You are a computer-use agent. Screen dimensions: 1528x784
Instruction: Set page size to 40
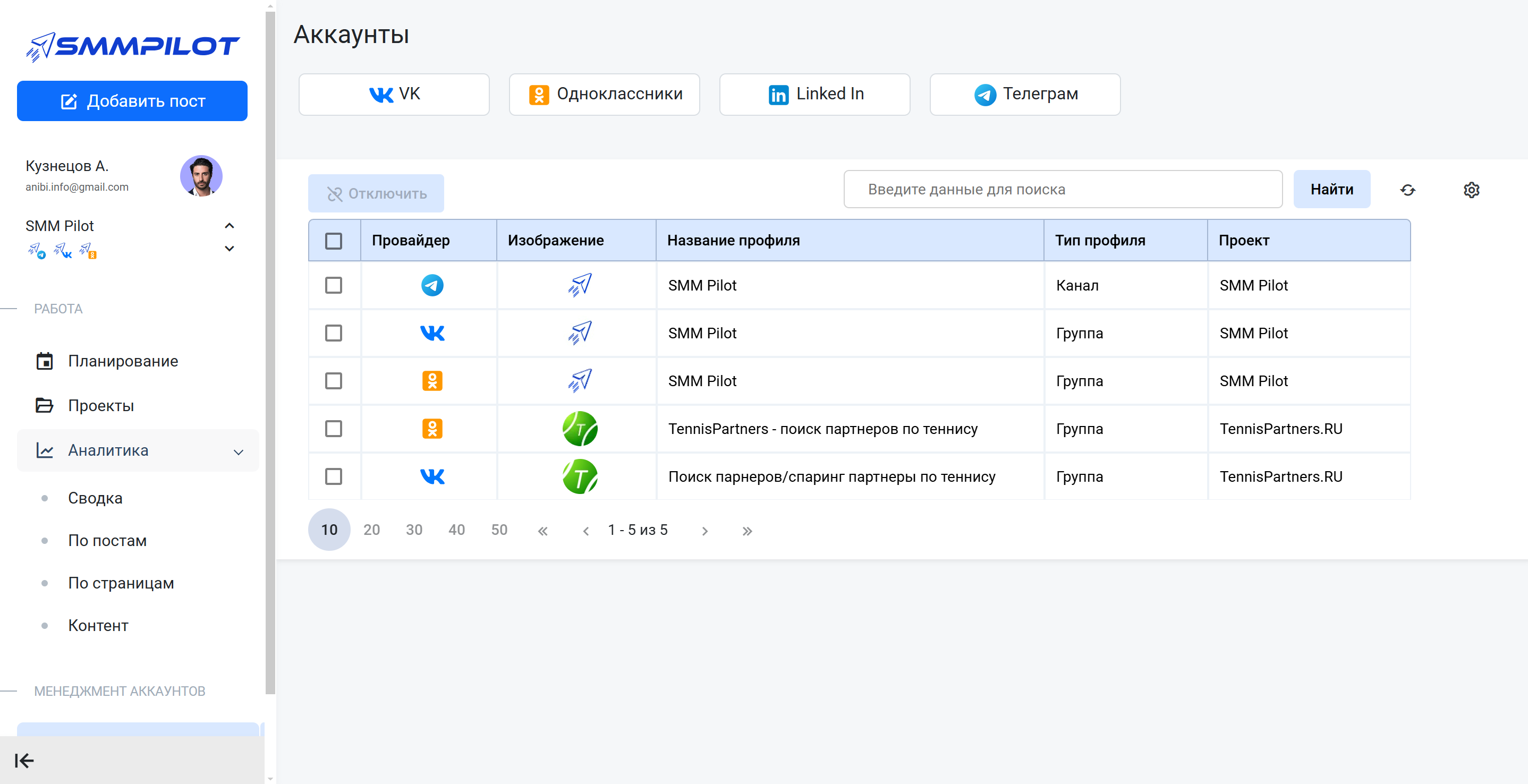[x=457, y=530]
